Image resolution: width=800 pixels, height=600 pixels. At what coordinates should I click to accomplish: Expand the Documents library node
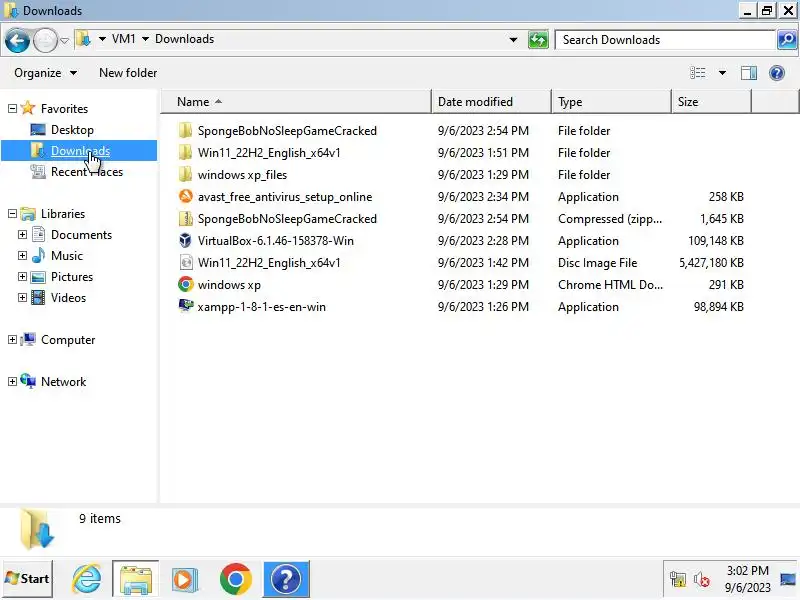tap(22, 235)
